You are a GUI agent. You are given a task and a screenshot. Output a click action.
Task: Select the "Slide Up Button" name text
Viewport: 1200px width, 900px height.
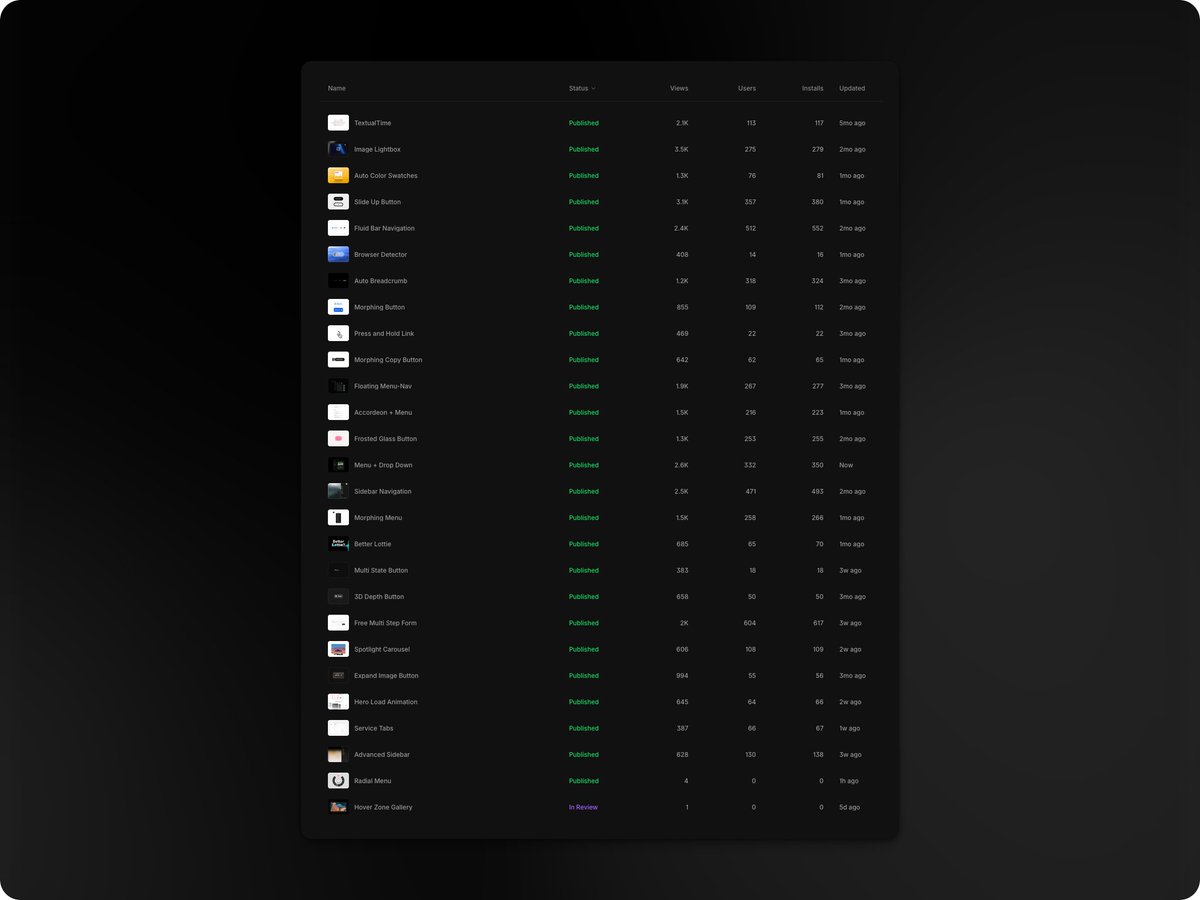point(377,202)
